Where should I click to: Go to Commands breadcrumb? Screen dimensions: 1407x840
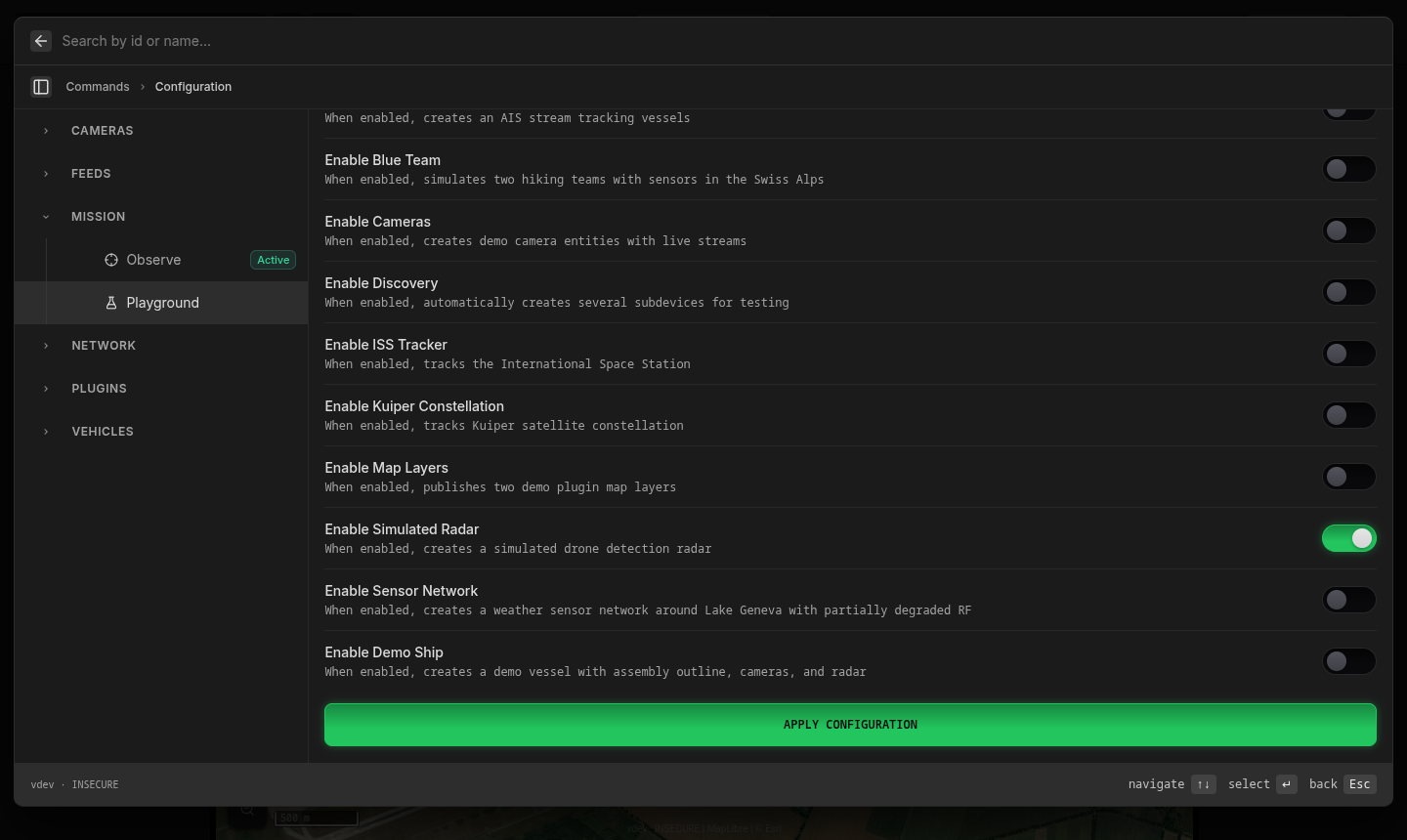[x=98, y=87]
